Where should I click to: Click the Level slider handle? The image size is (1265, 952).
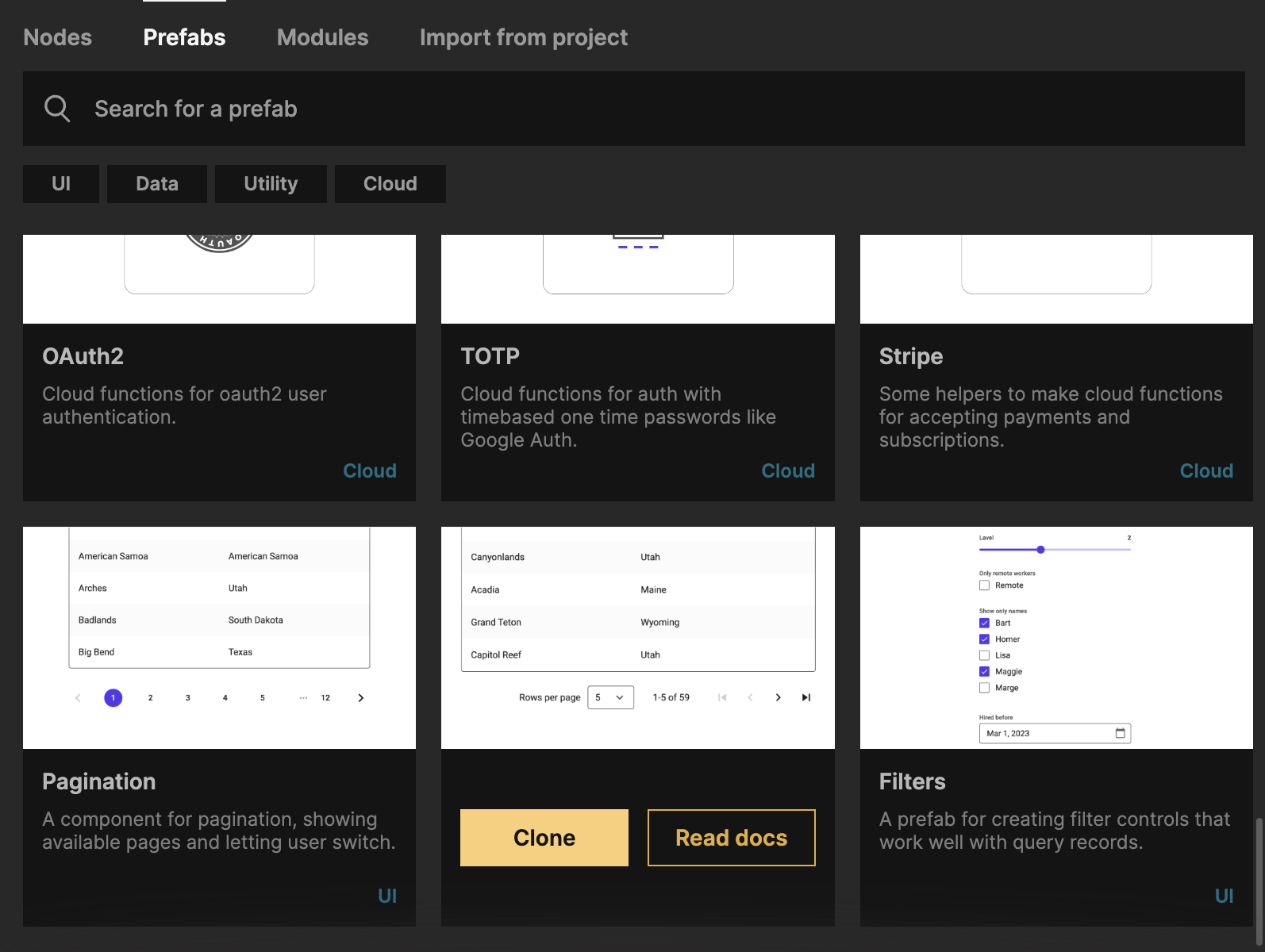click(x=1040, y=550)
